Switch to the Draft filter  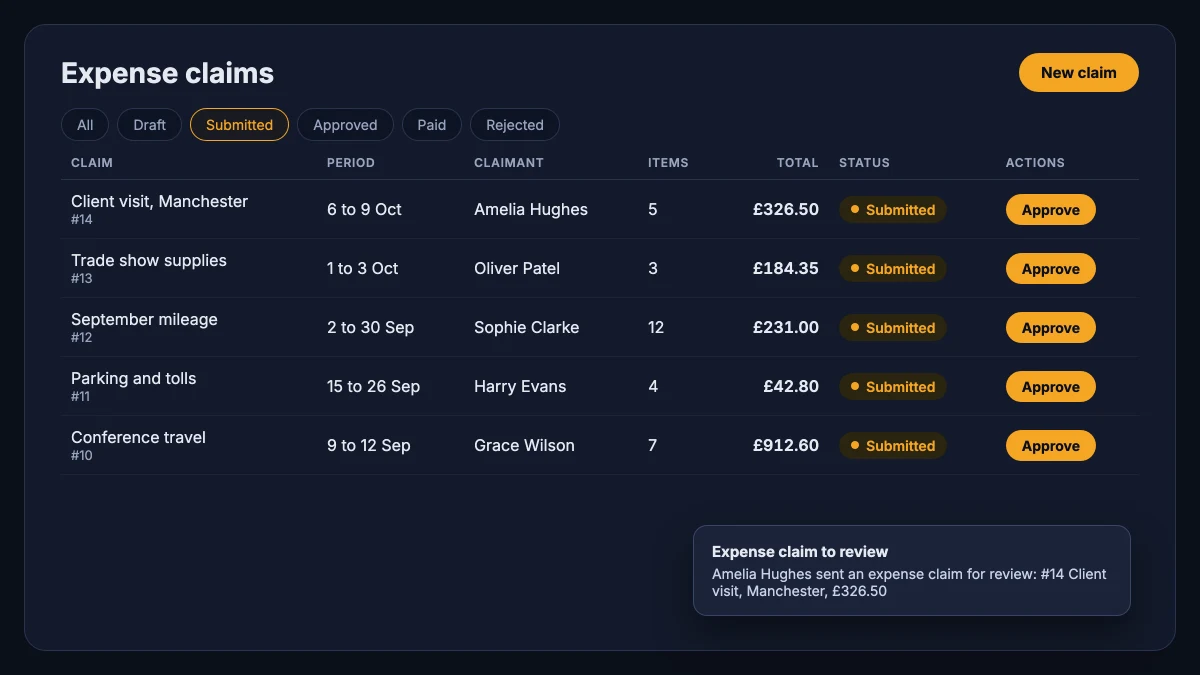(x=150, y=125)
